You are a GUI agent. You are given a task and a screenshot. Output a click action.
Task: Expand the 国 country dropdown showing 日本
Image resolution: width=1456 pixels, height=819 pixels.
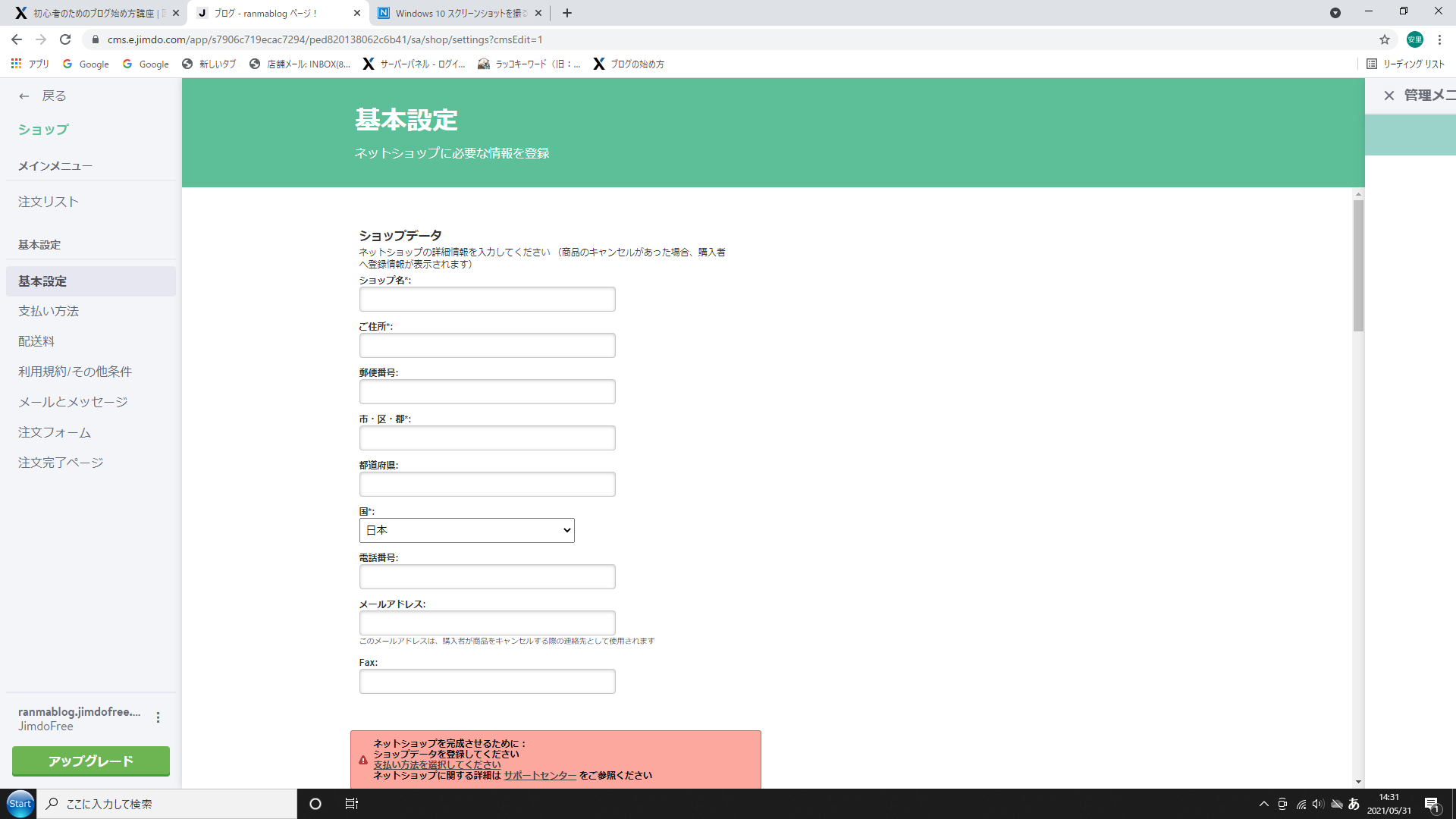[466, 530]
